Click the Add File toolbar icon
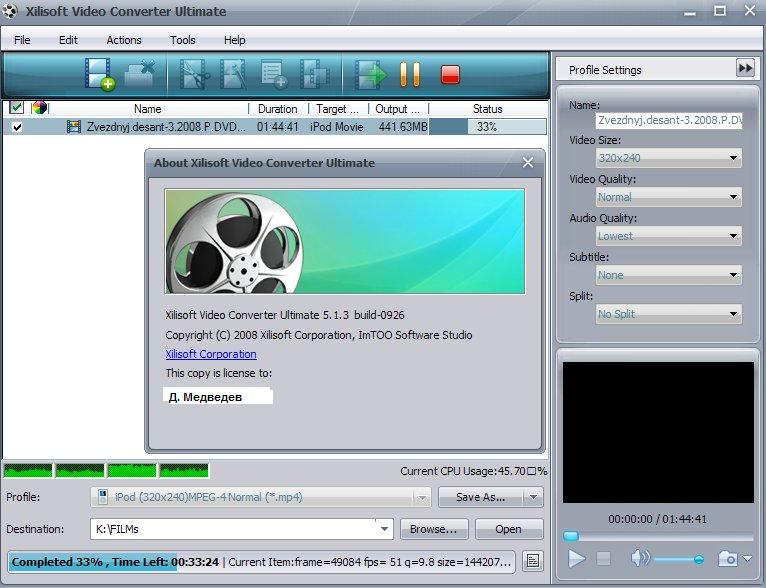Screen dimensions: 766x588 point(100,74)
